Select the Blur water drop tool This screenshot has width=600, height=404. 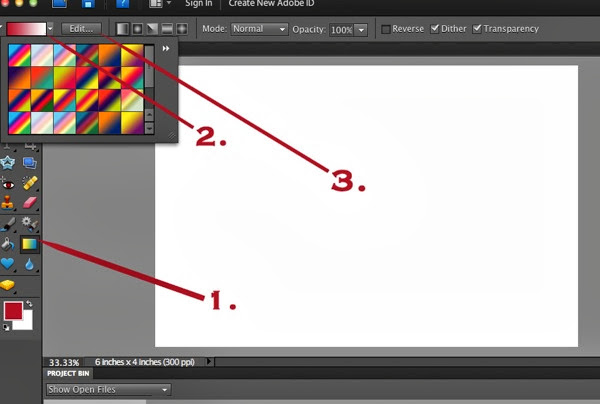coord(29,264)
